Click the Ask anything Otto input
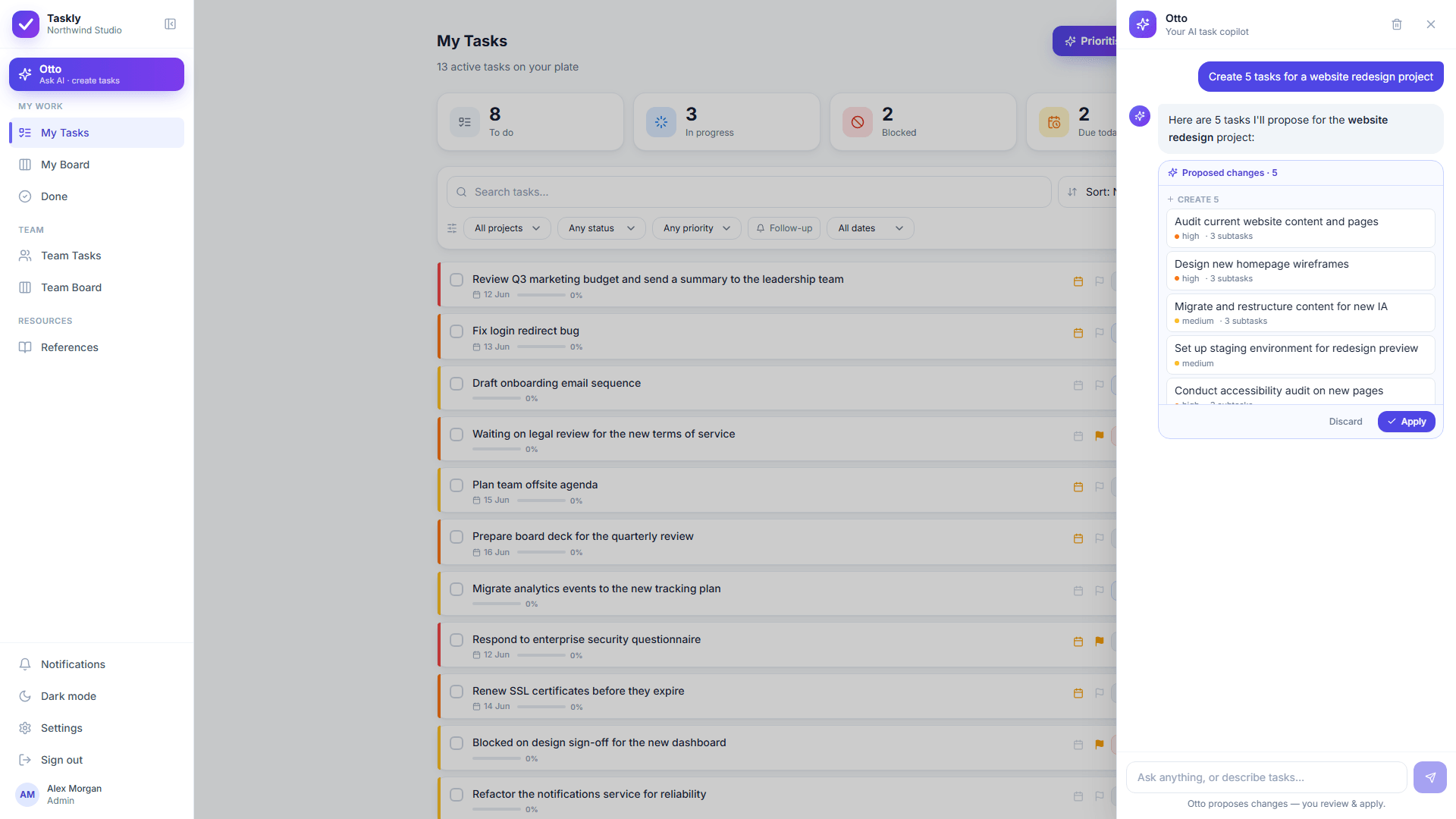The image size is (1456, 819). [x=1266, y=777]
